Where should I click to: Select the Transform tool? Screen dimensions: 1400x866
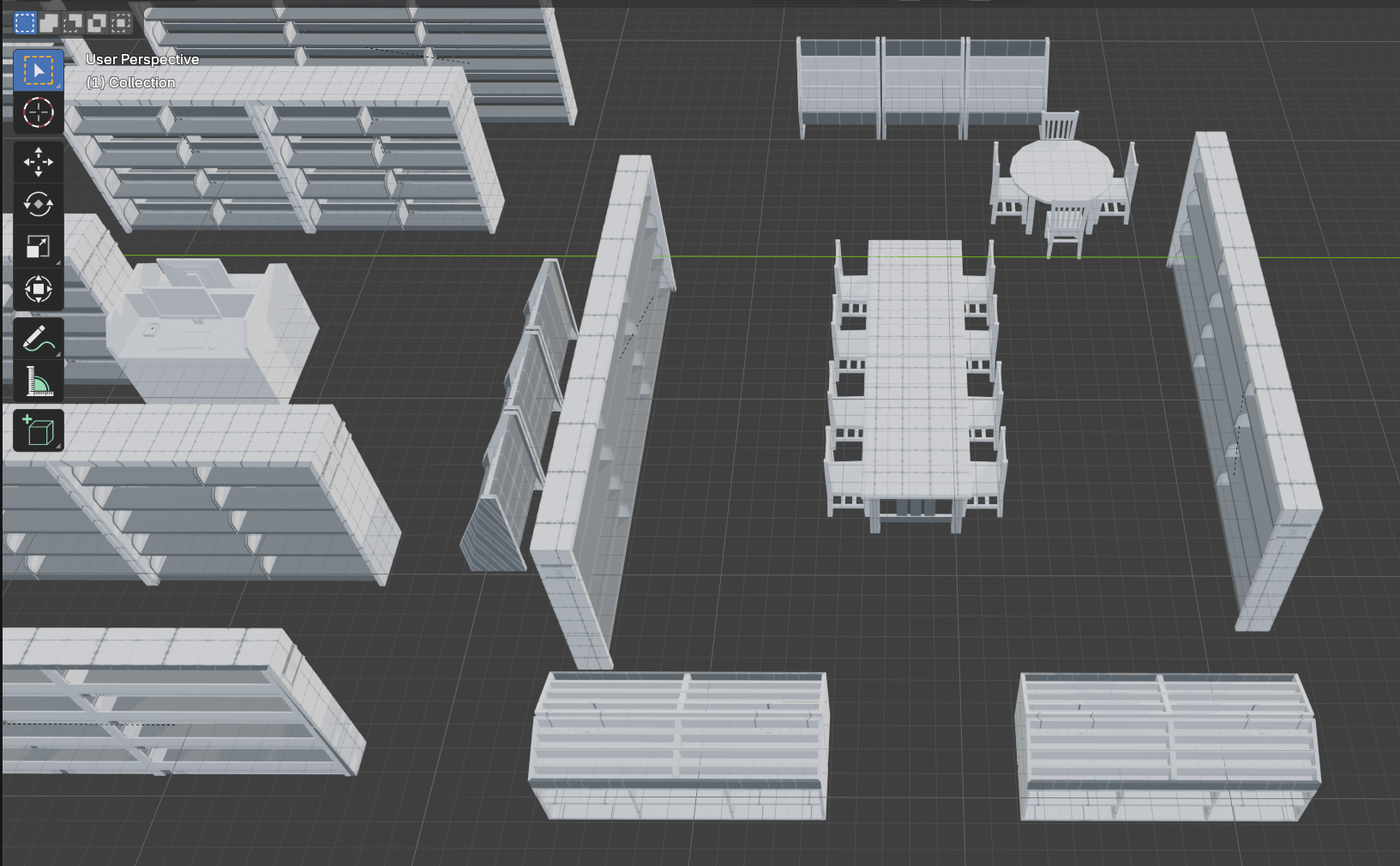[x=39, y=289]
